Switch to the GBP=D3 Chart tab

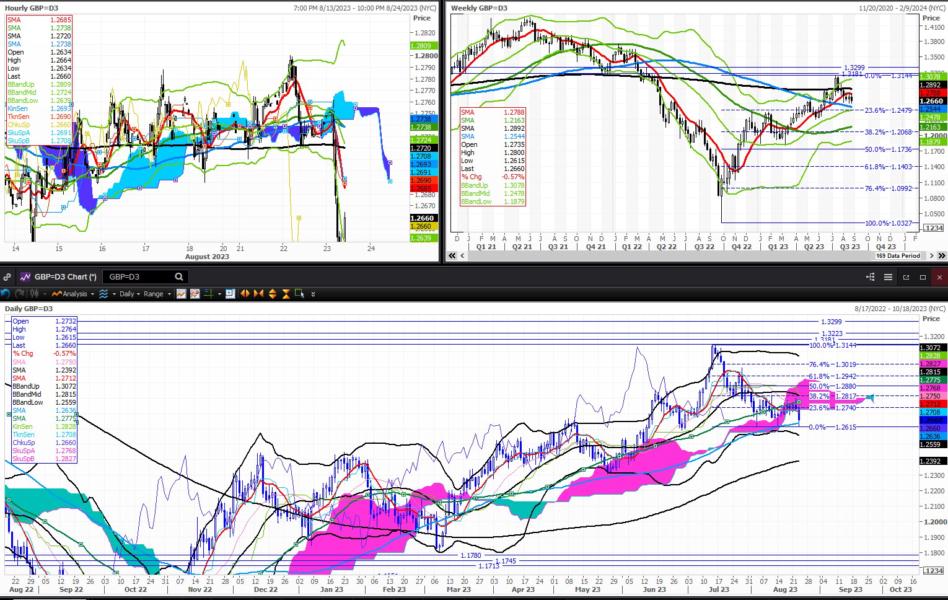[x=65, y=275]
